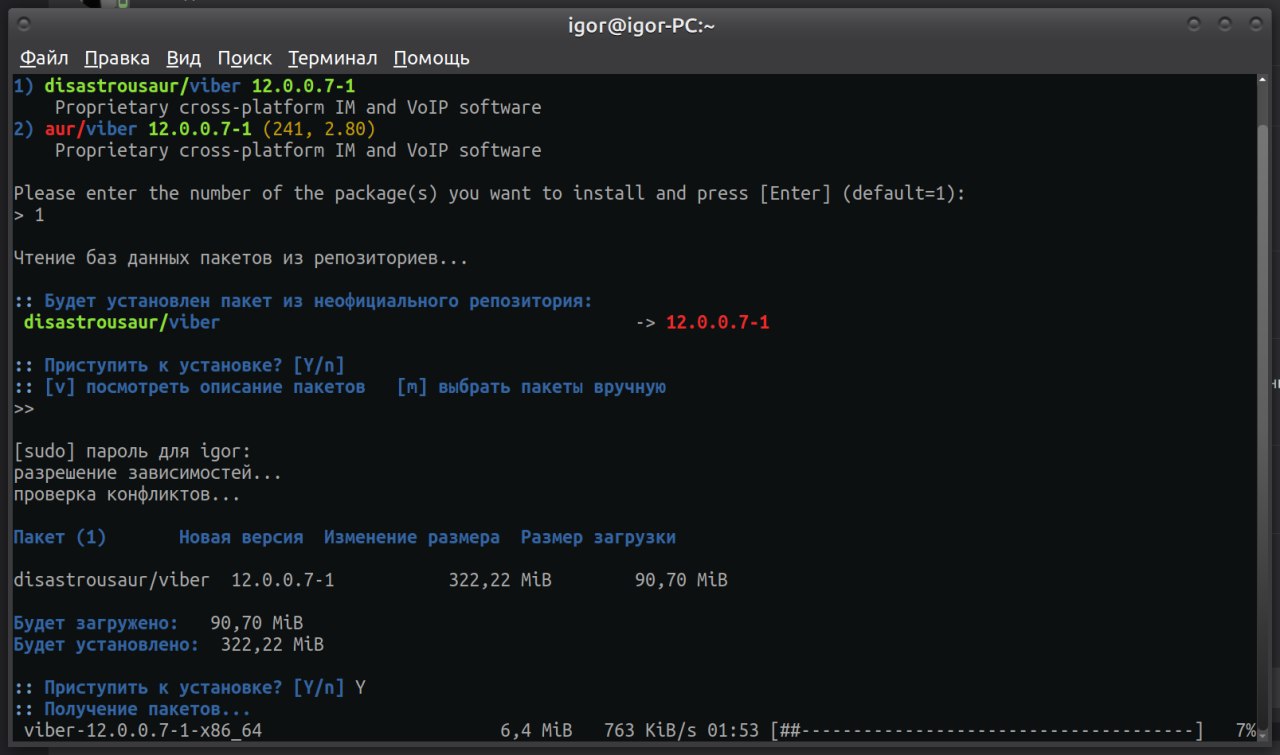The height and width of the screenshot is (755, 1280).
Task: Click the window title igor@igor-PC:~
Action: pyautogui.click(x=640, y=25)
